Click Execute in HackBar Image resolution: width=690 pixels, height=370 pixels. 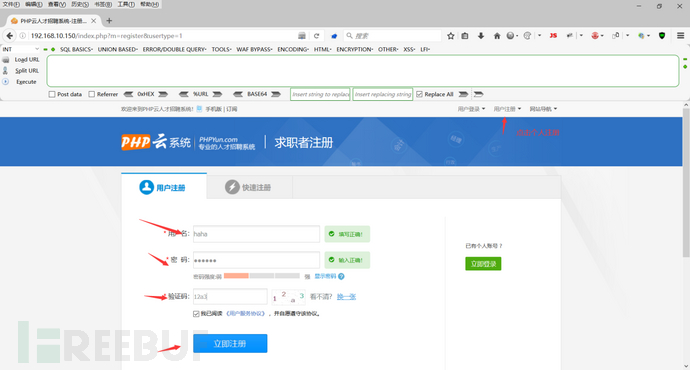click(x=26, y=82)
